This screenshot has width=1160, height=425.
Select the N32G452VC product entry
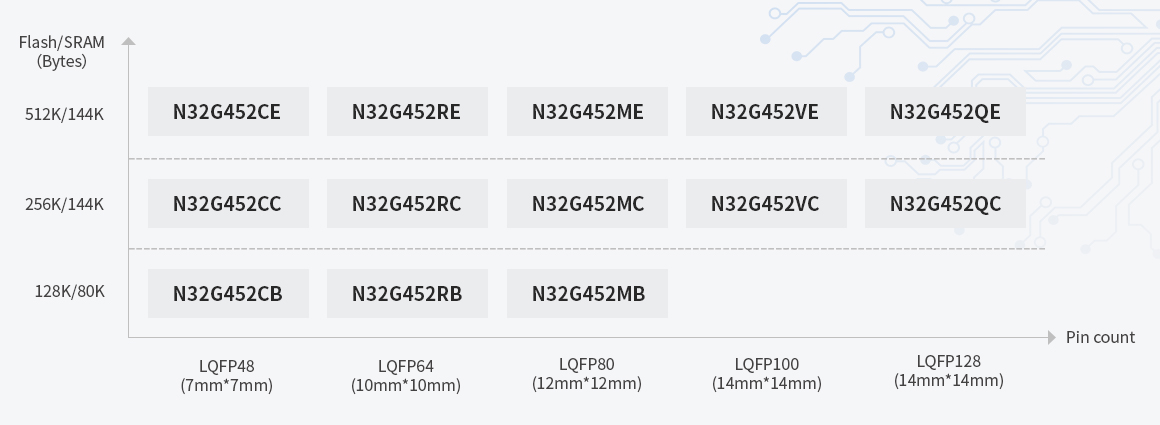coord(766,204)
